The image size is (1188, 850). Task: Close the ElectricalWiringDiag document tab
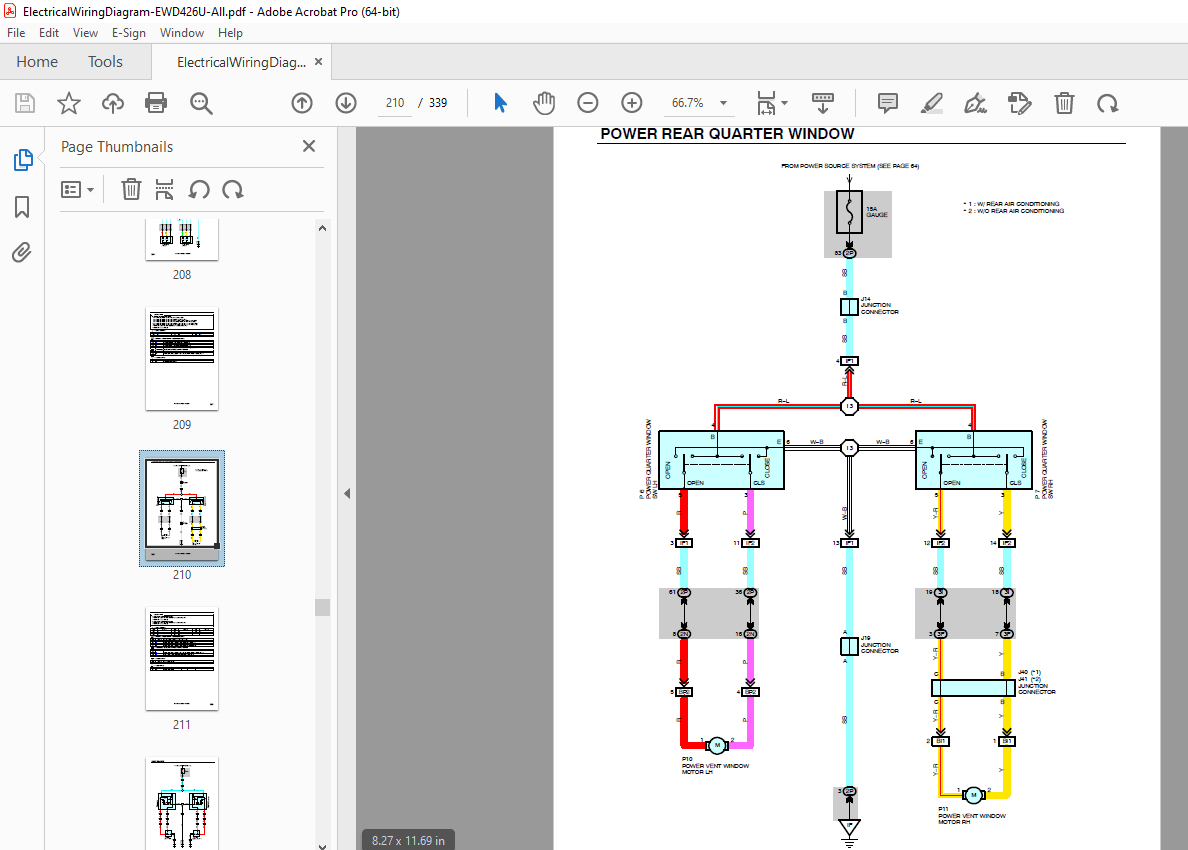[318, 62]
